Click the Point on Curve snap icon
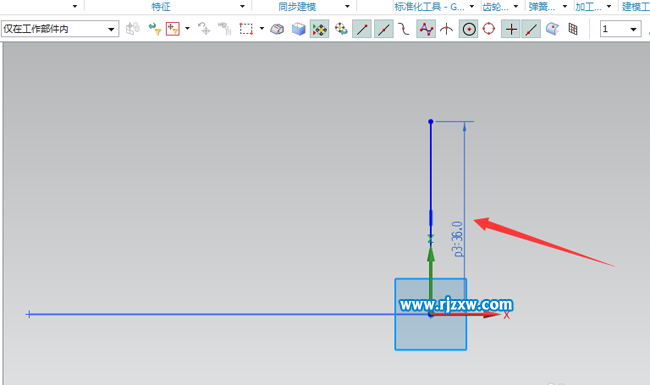 click(531, 29)
